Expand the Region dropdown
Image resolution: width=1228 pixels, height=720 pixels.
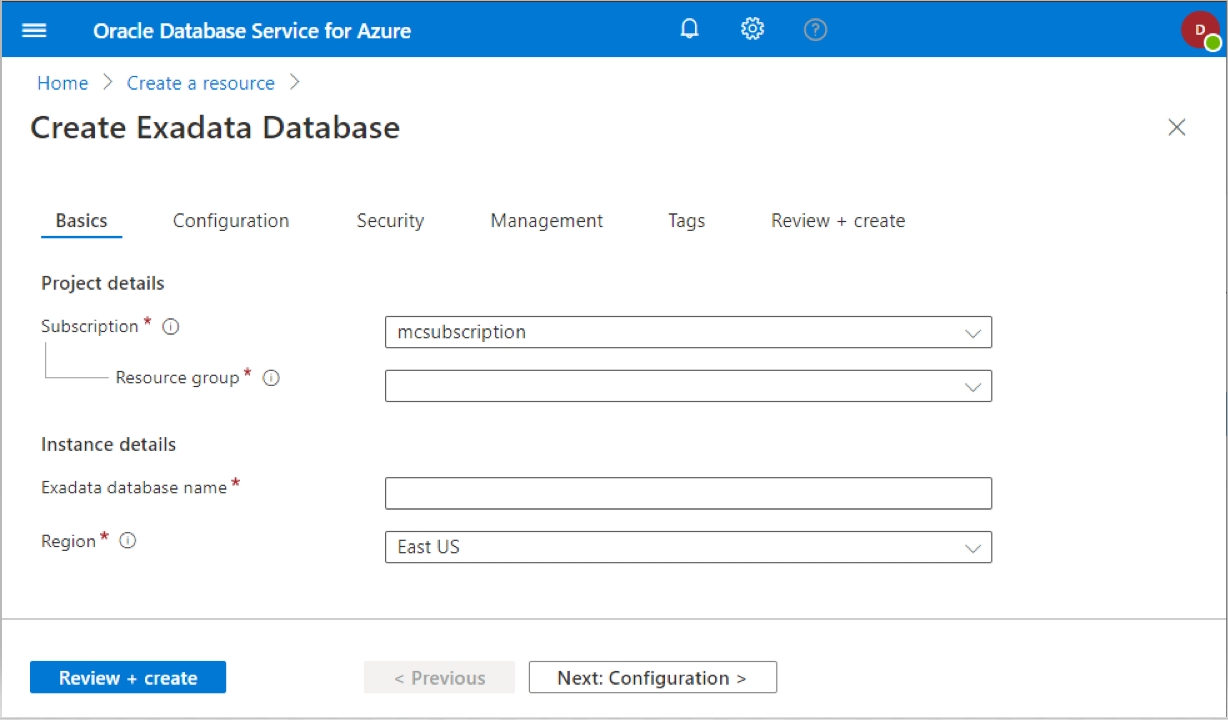(x=688, y=547)
